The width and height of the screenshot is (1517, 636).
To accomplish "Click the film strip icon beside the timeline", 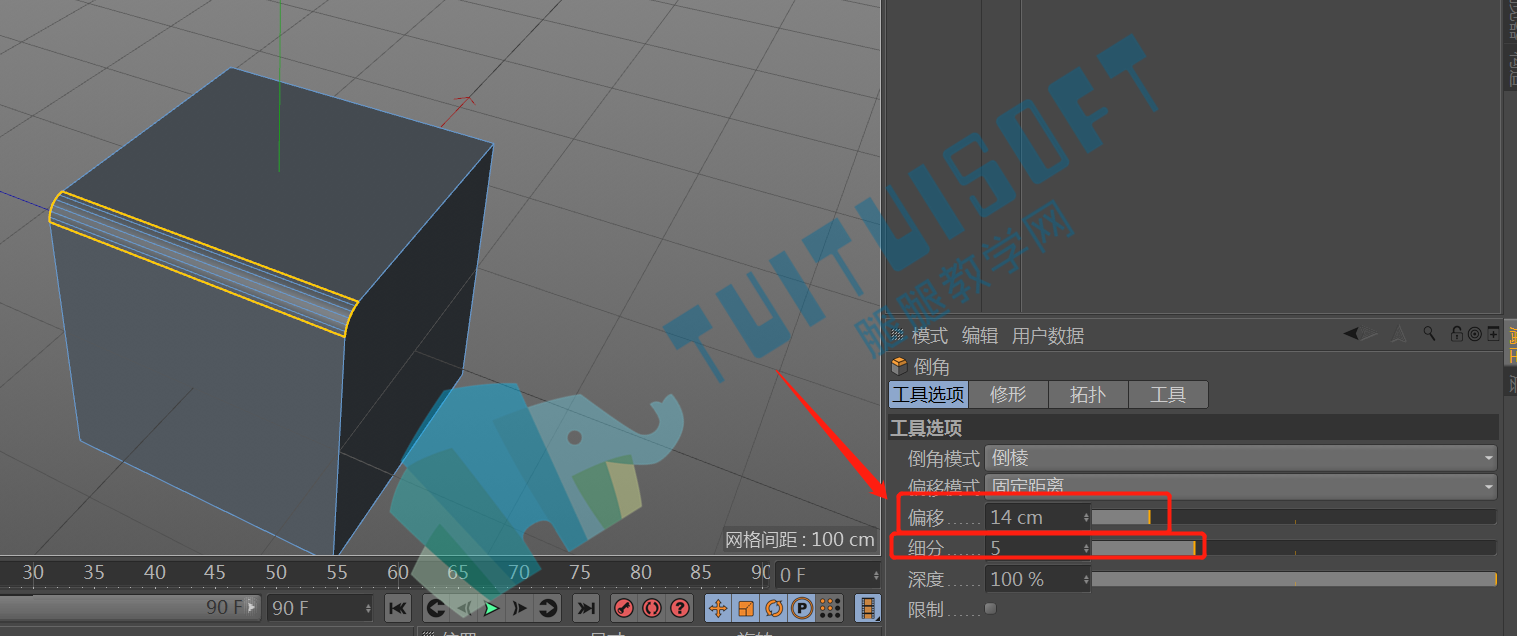I will 868,607.
